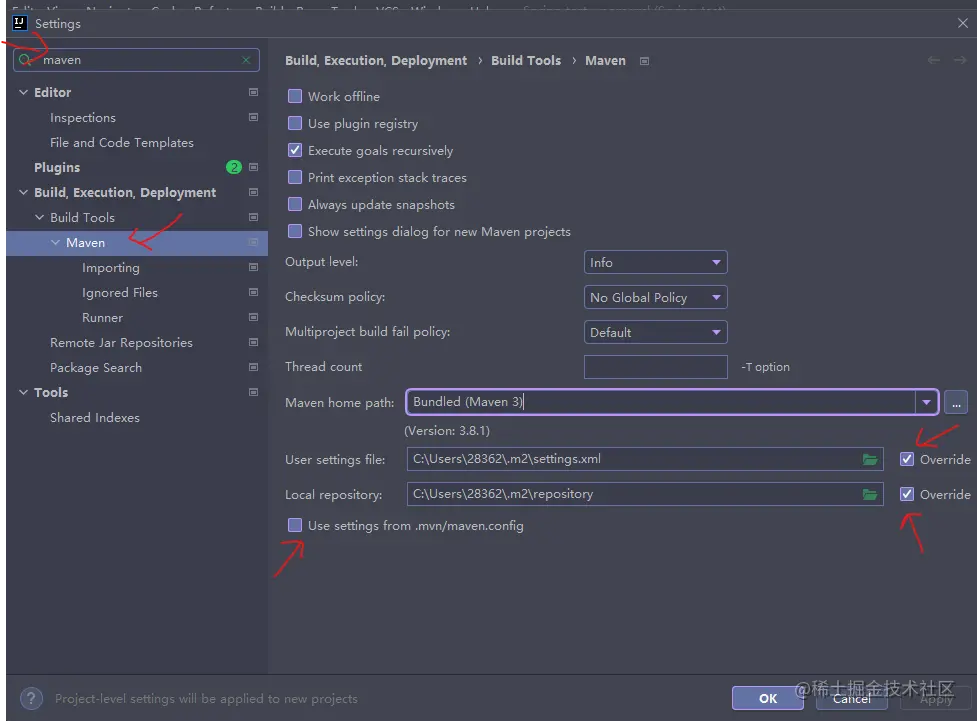The width and height of the screenshot is (977, 721).
Task: Click the search magnifier icon
Action: tap(25, 60)
